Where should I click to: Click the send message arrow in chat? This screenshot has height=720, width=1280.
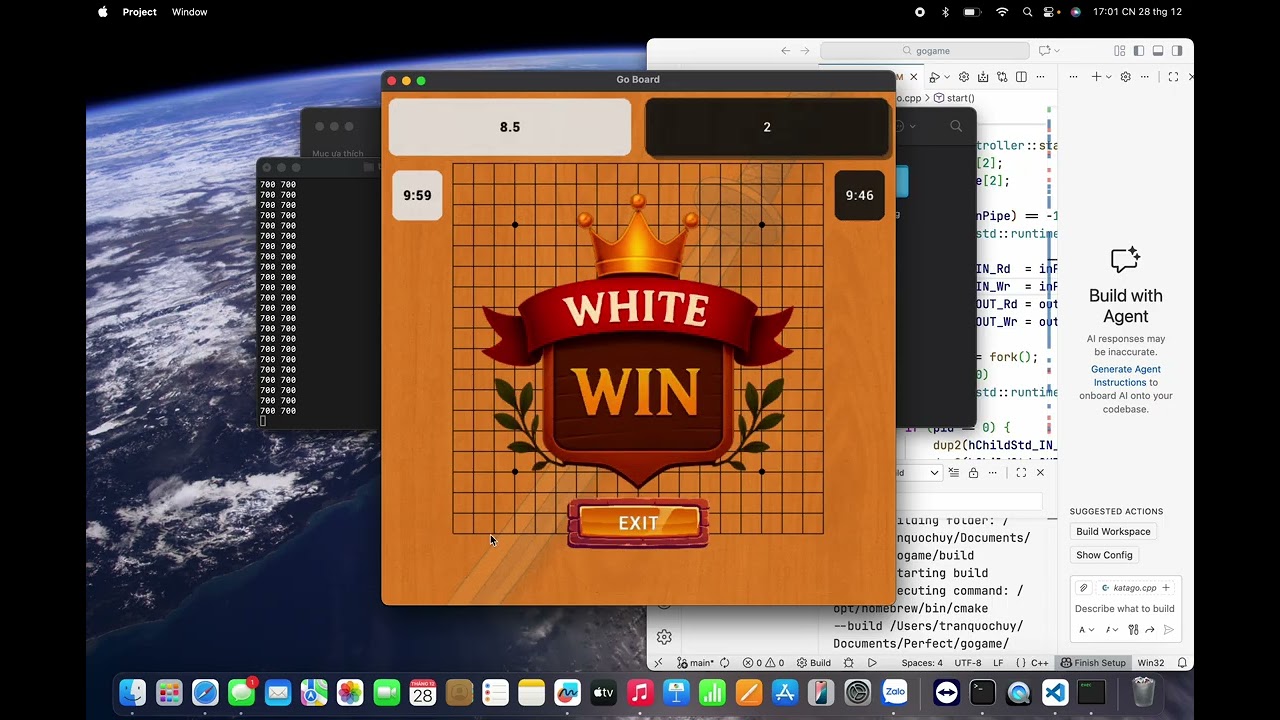point(1168,630)
